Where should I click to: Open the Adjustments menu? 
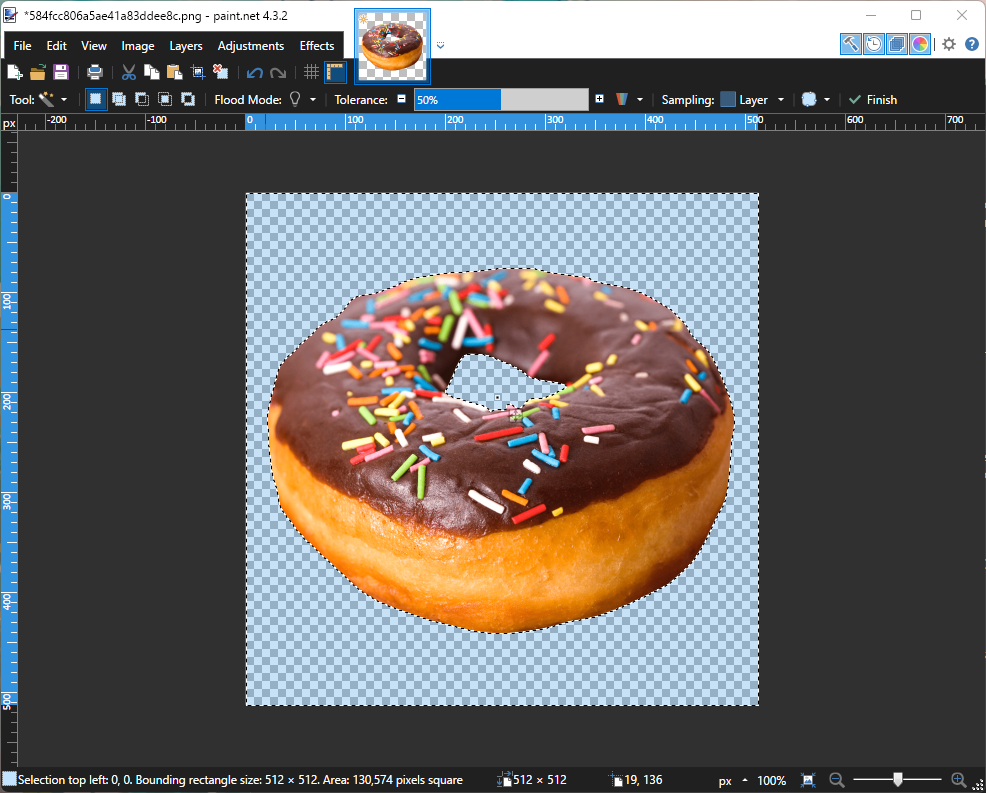[x=251, y=46]
